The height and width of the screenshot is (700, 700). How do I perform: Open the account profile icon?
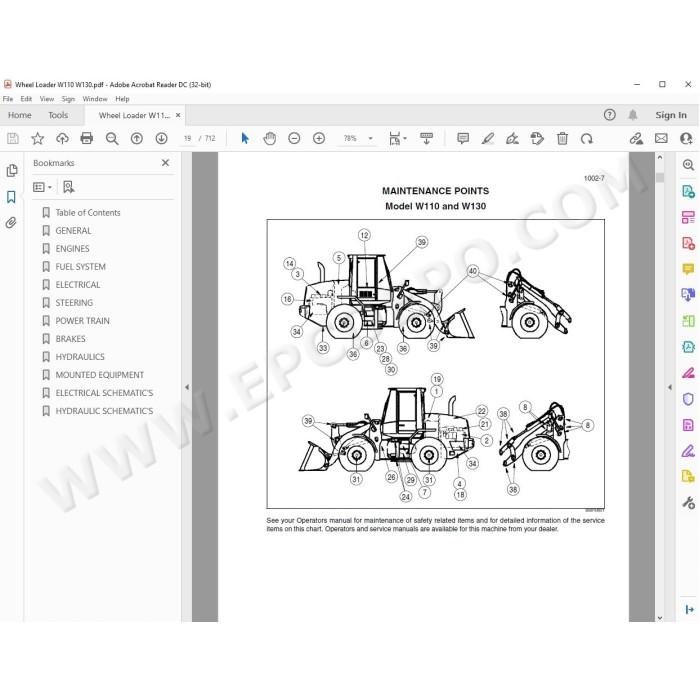[x=686, y=138]
